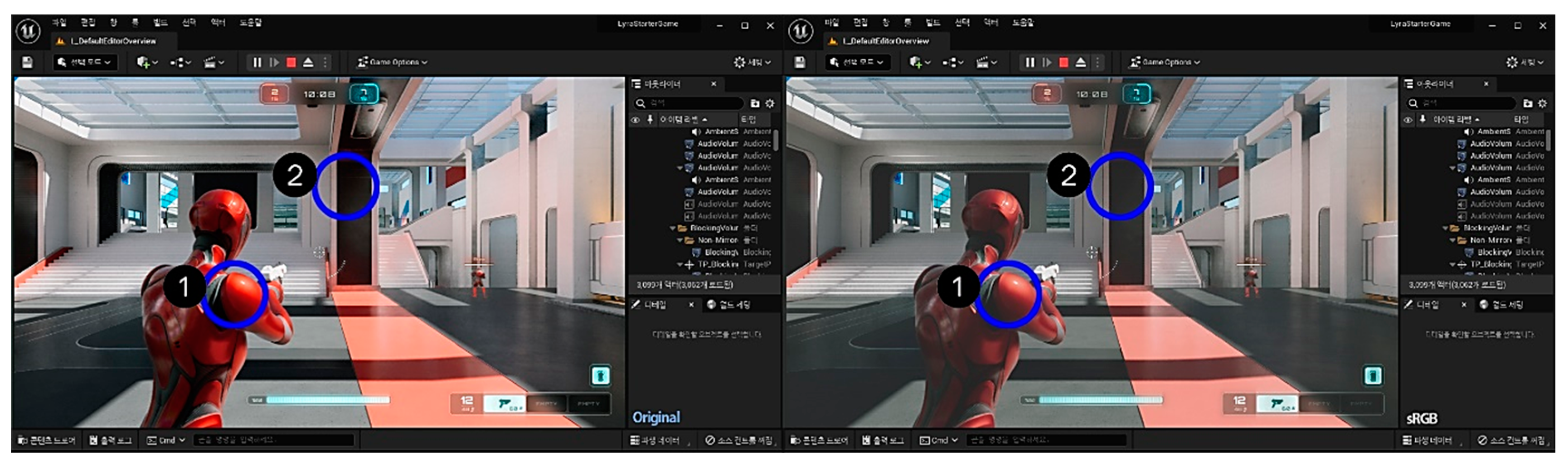Toggle pin column header in right sRGB outliner
The width and height of the screenshot is (1568, 467).
click(1422, 120)
